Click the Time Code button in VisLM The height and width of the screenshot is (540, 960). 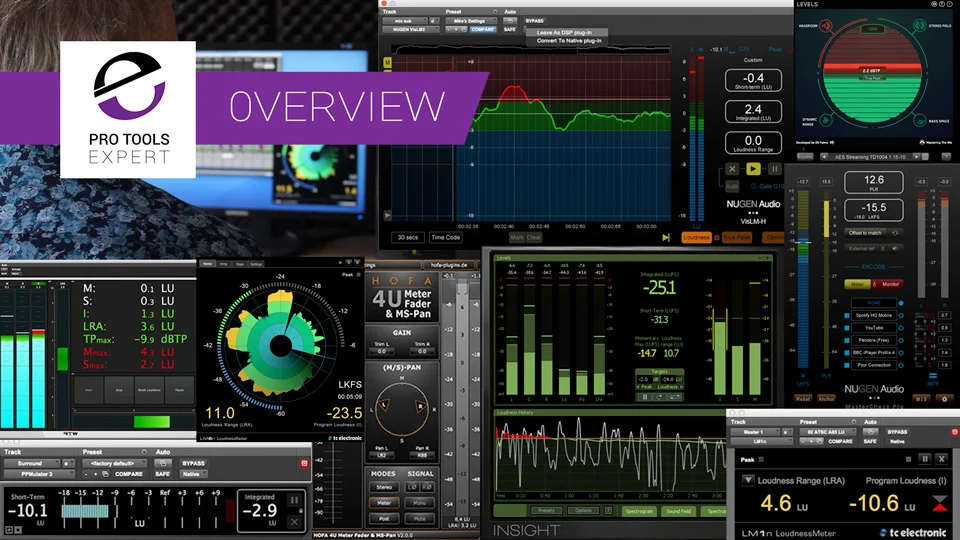point(445,238)
